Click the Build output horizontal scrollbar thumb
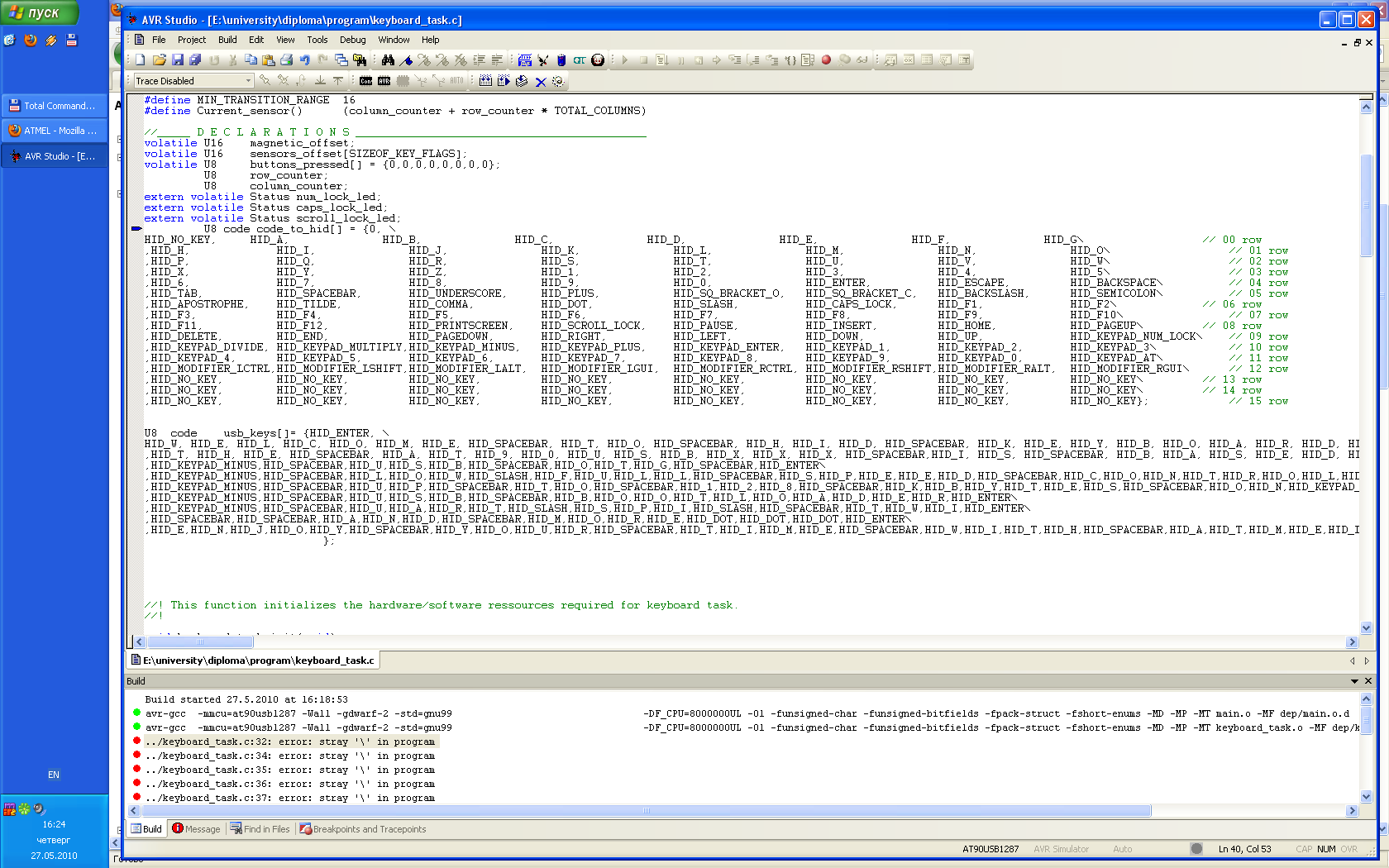 [x=647, y=811]
